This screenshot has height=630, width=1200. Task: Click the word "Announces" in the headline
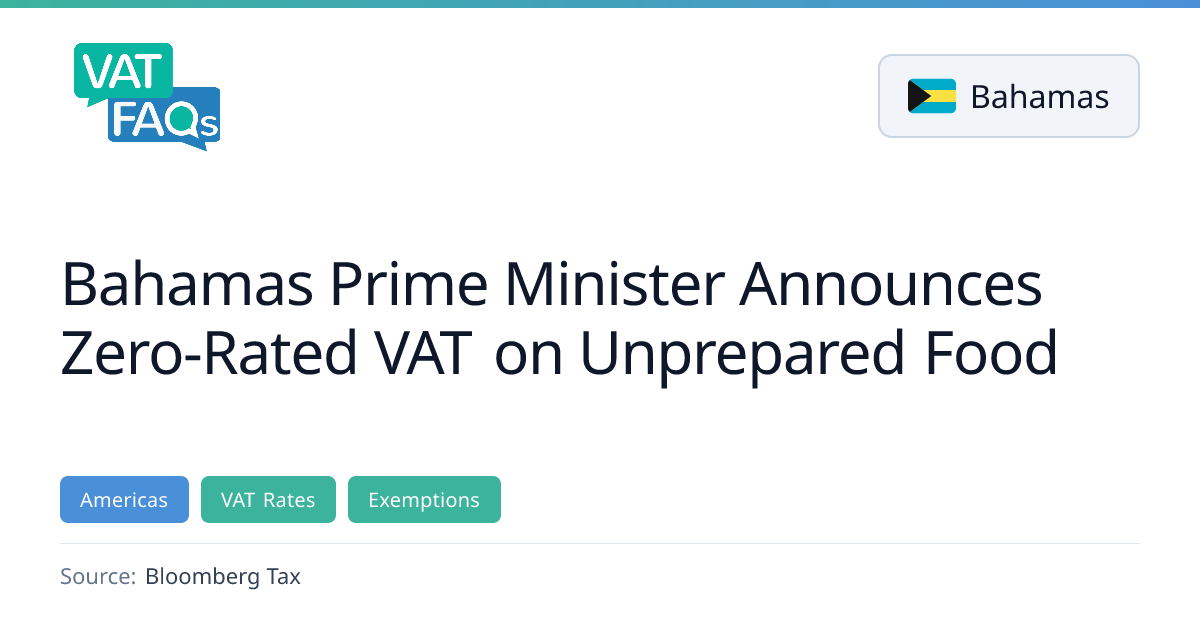[892, 285]
